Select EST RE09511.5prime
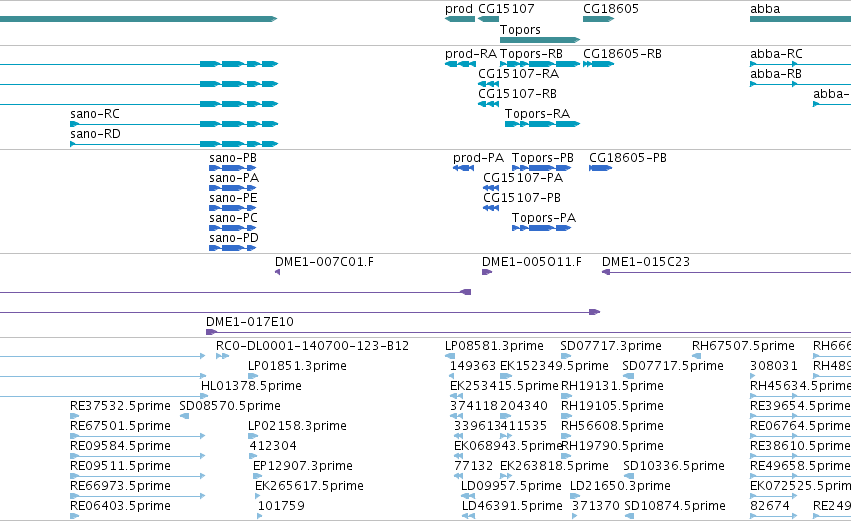The image size is (851, 521). coord(138,477)
